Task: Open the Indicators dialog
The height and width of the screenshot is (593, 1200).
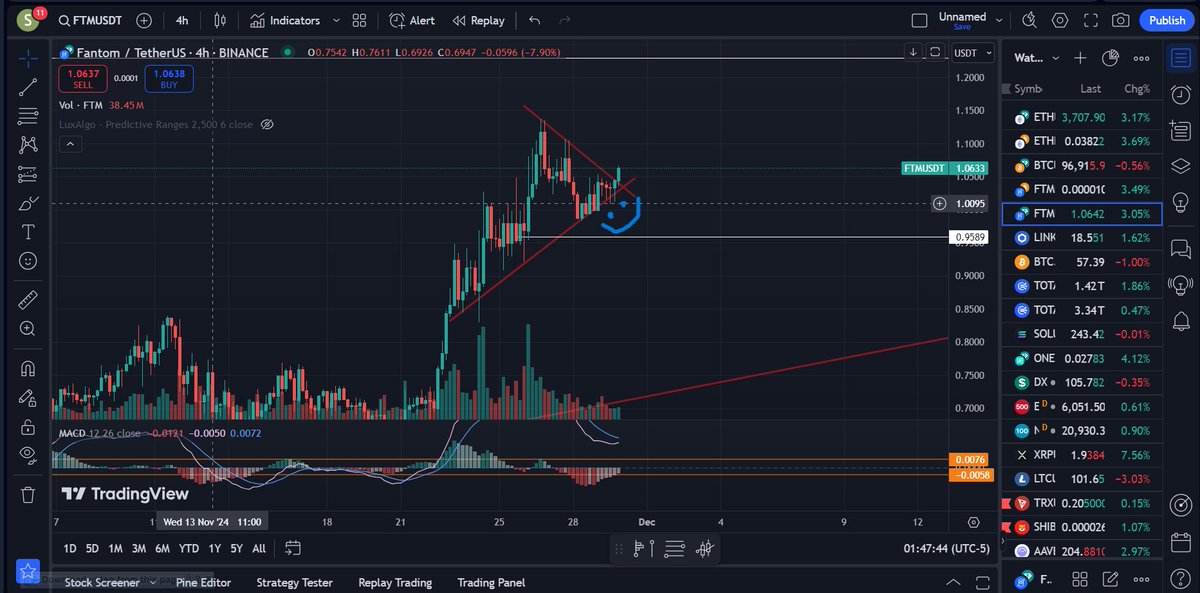Action: (x=285, y=20)
